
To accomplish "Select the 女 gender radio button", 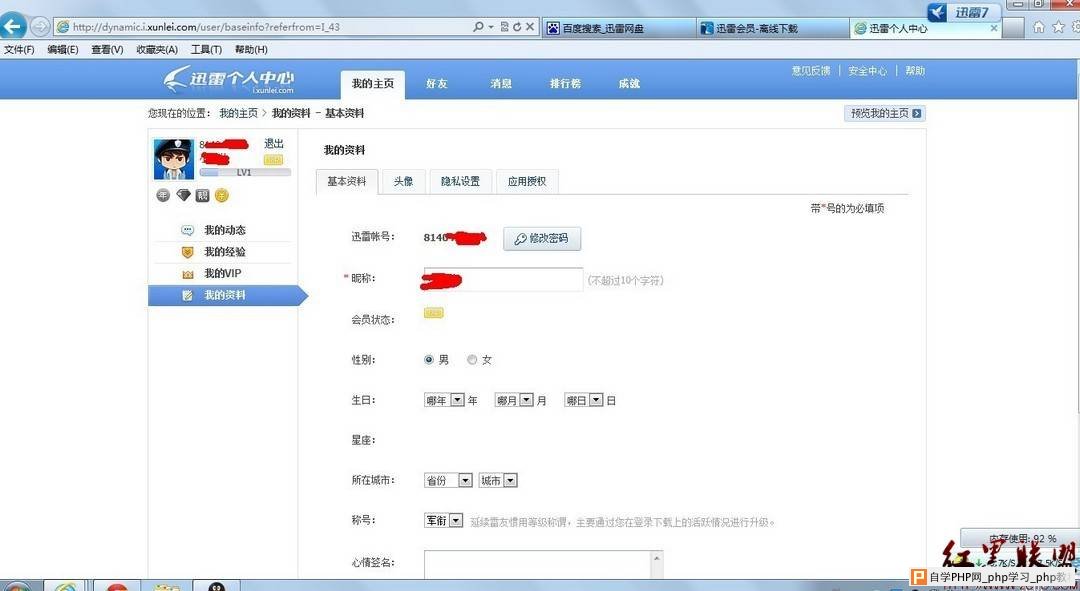I will point(472,360).
